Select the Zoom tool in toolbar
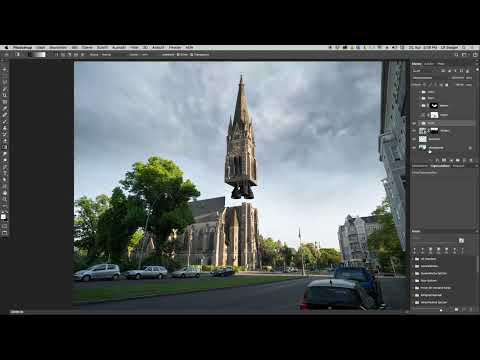The image size is (480, 360). 5,199
